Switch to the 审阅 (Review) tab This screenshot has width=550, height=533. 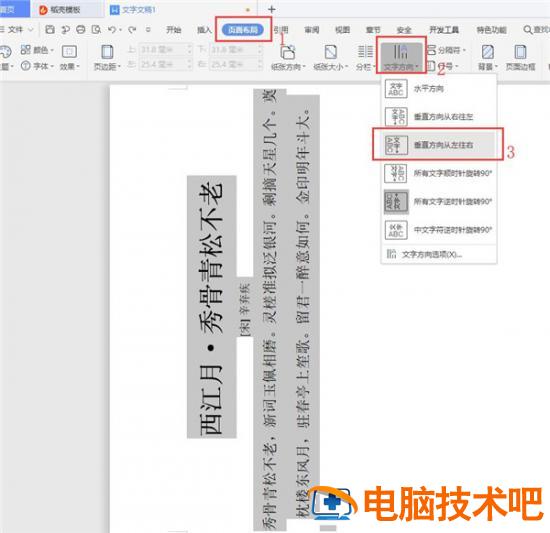tap(311, 30)
